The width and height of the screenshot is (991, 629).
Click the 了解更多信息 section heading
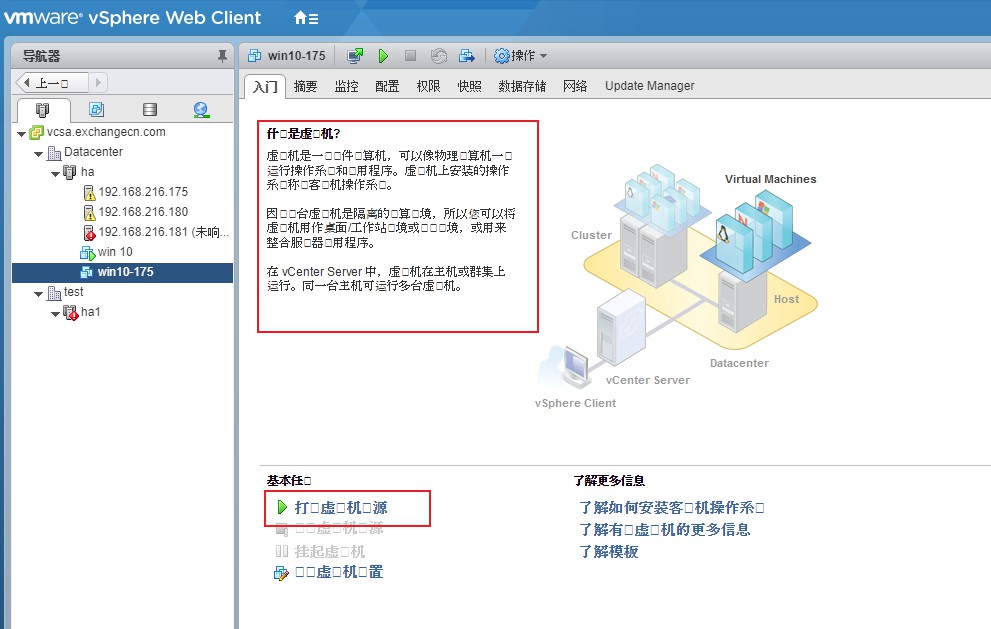(x=609, y=480)
